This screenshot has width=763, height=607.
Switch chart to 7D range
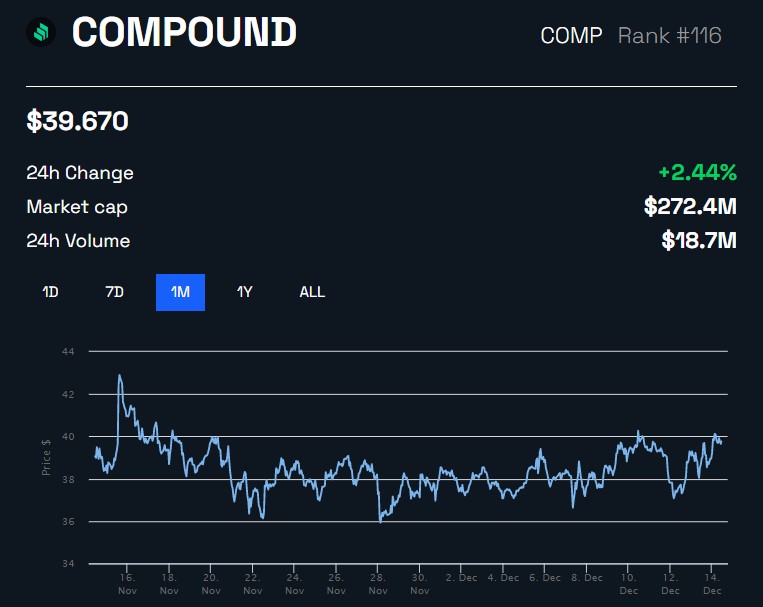tap(114, 292)
